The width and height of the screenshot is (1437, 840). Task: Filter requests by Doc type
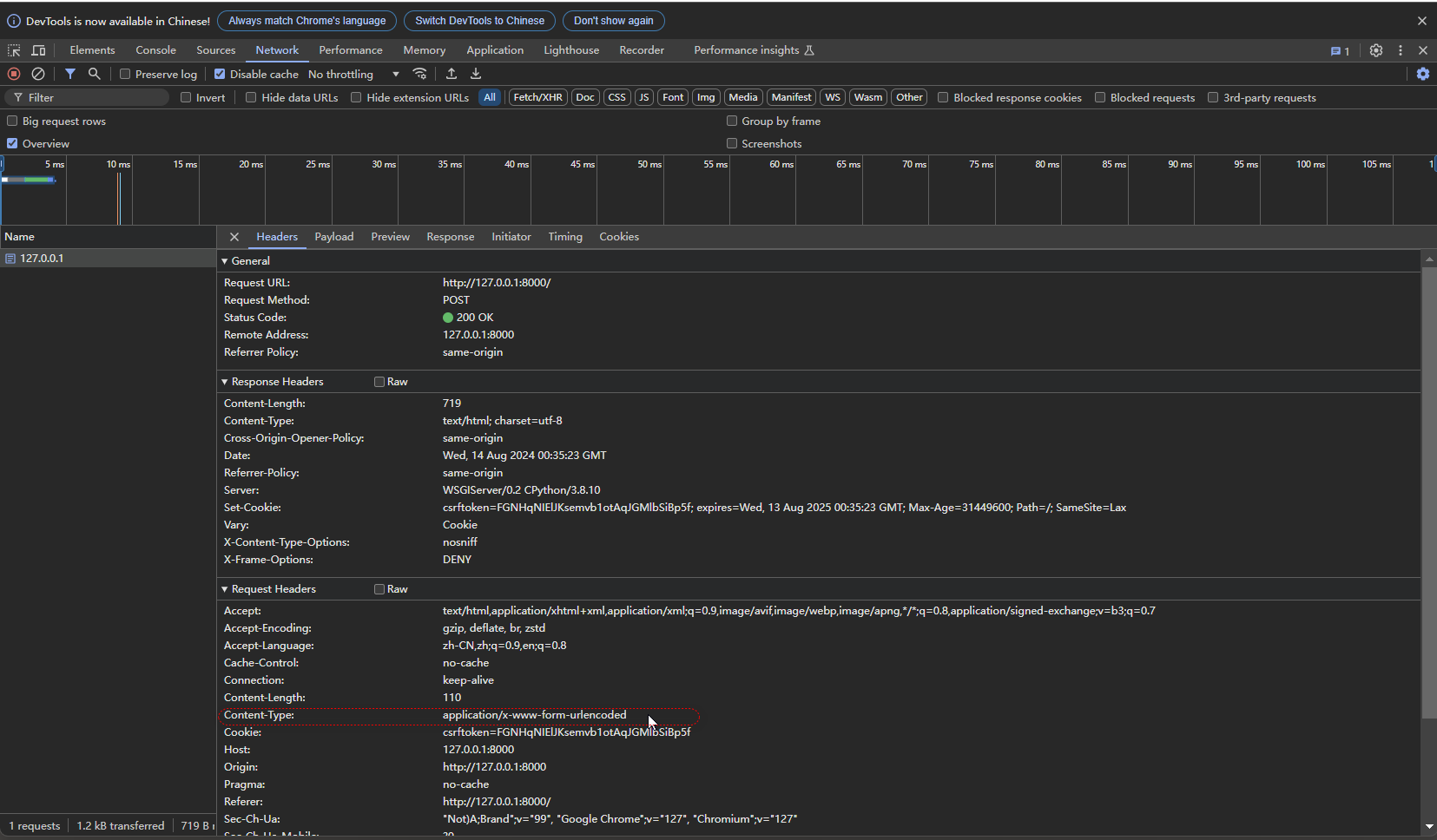point(585,97)
